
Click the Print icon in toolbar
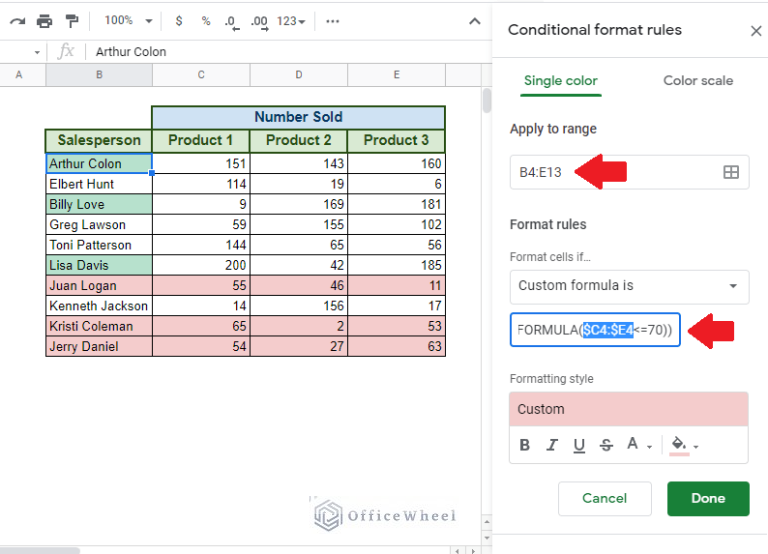tap(44, 21)
